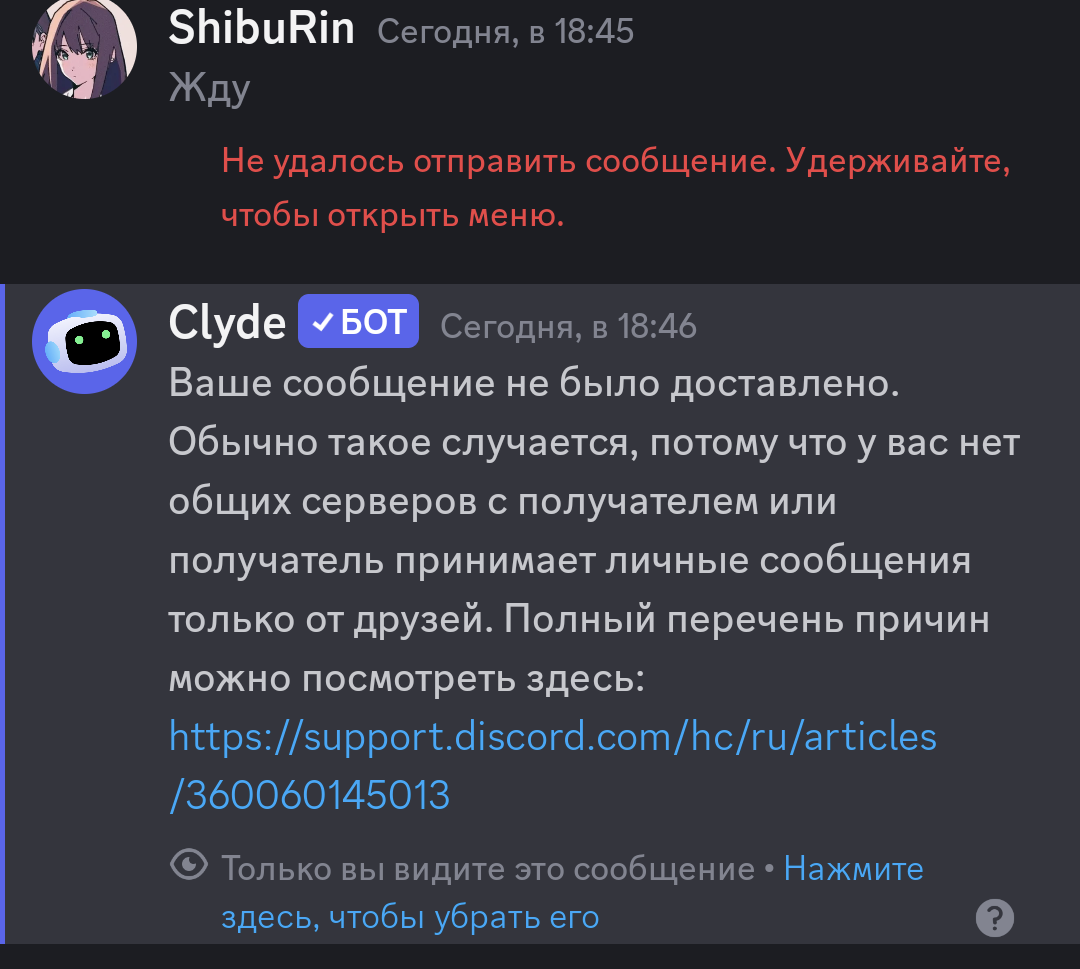The image size is (1080, 969).
Task: Tap the eye icon beside visibility notice
Action: coord(189,865)
